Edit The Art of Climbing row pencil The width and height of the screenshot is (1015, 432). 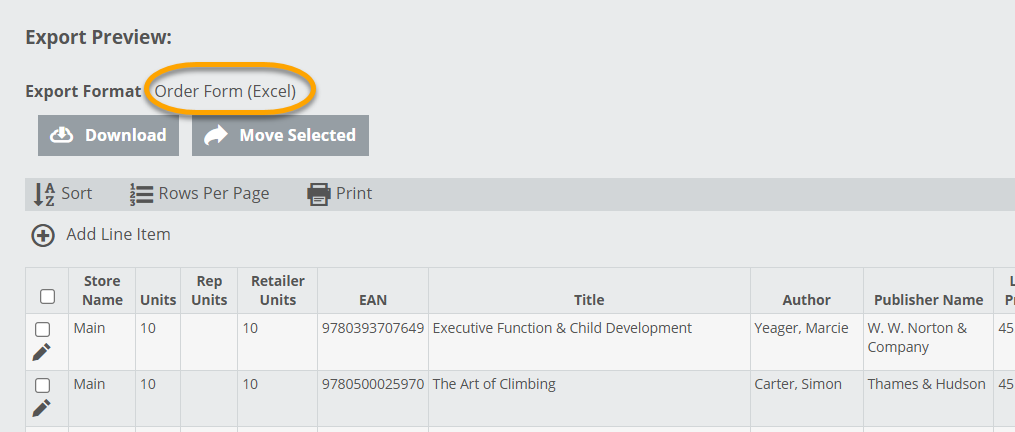42,407
